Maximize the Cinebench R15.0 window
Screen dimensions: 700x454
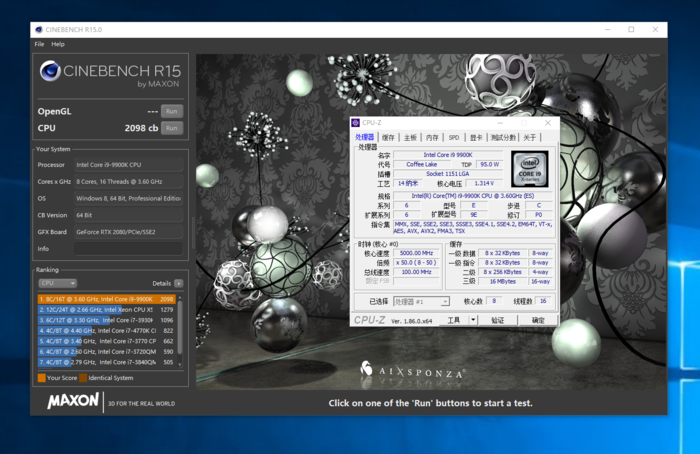631,29
